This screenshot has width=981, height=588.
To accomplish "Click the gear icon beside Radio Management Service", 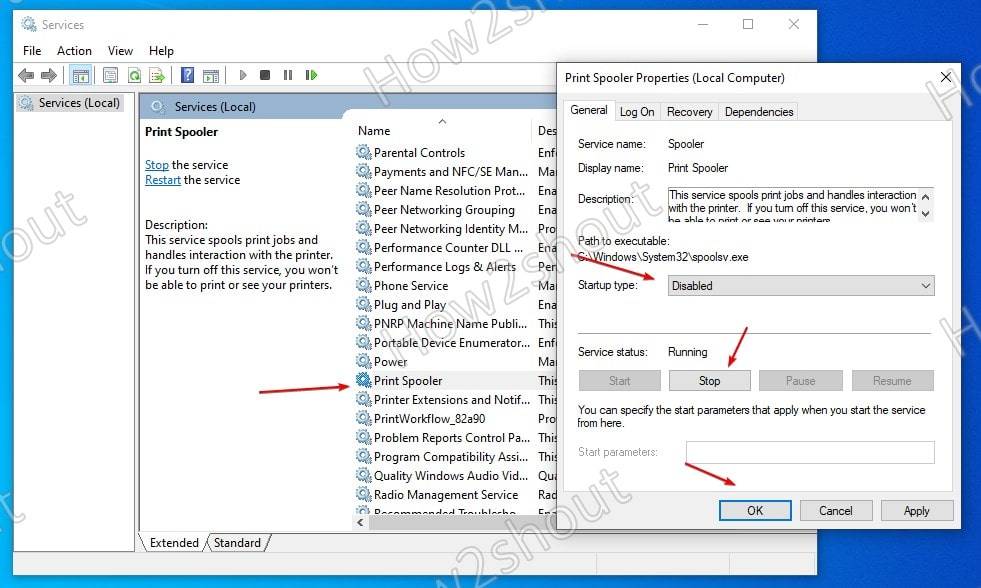I will coord(363,494).
